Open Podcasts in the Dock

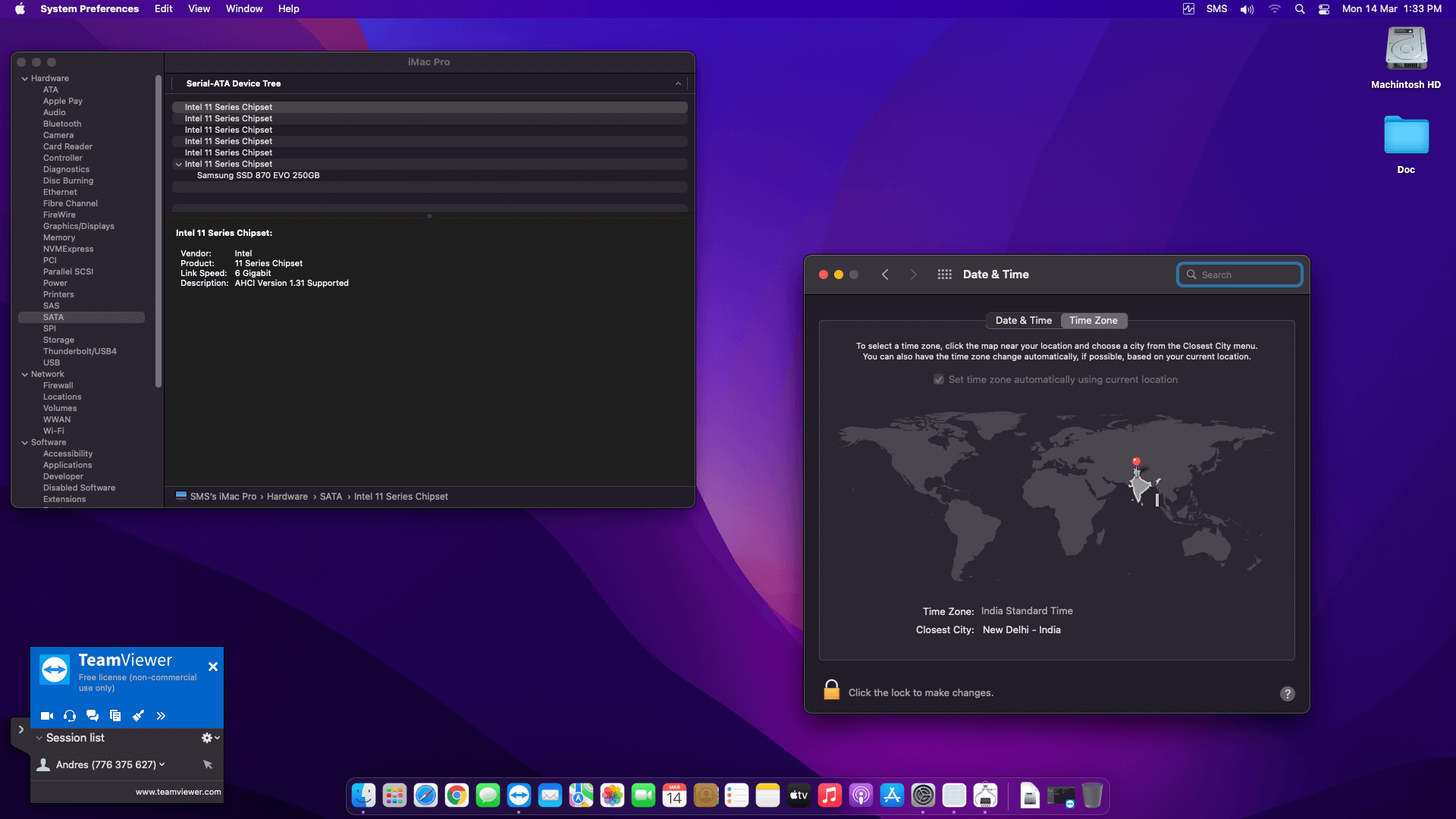[861, 795]
